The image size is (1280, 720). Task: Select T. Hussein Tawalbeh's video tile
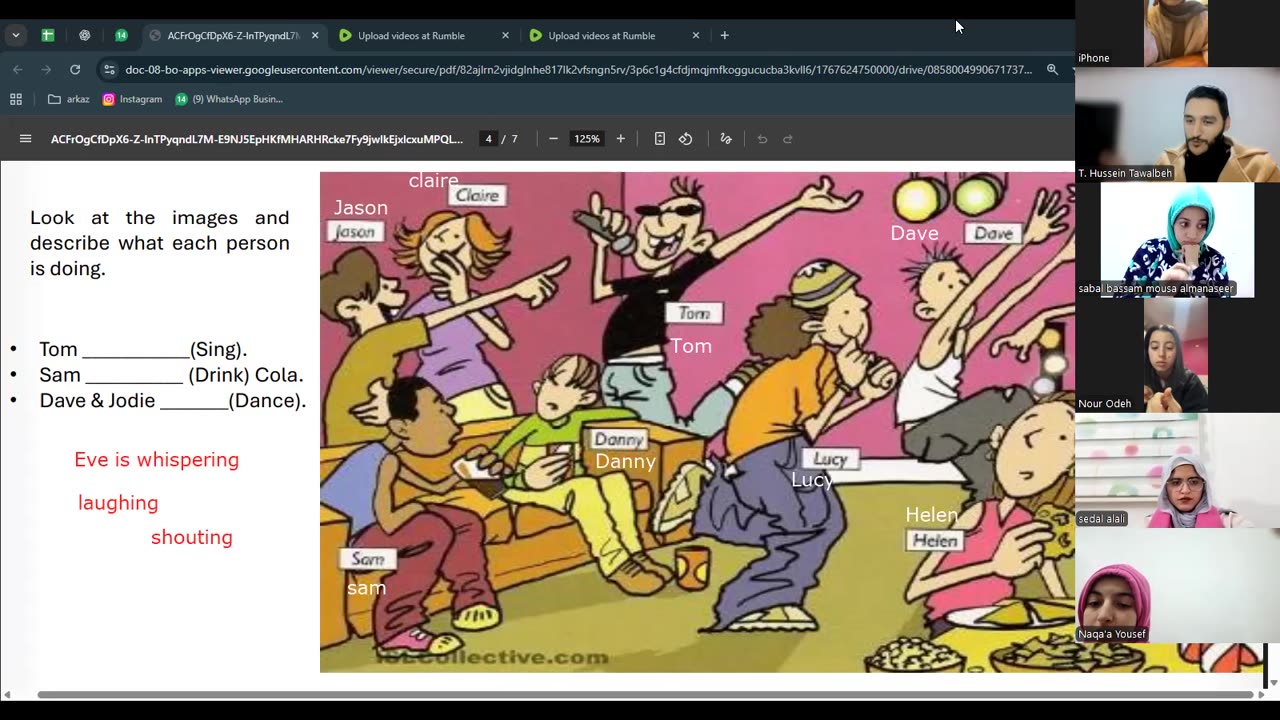(x=1177, y=125)
